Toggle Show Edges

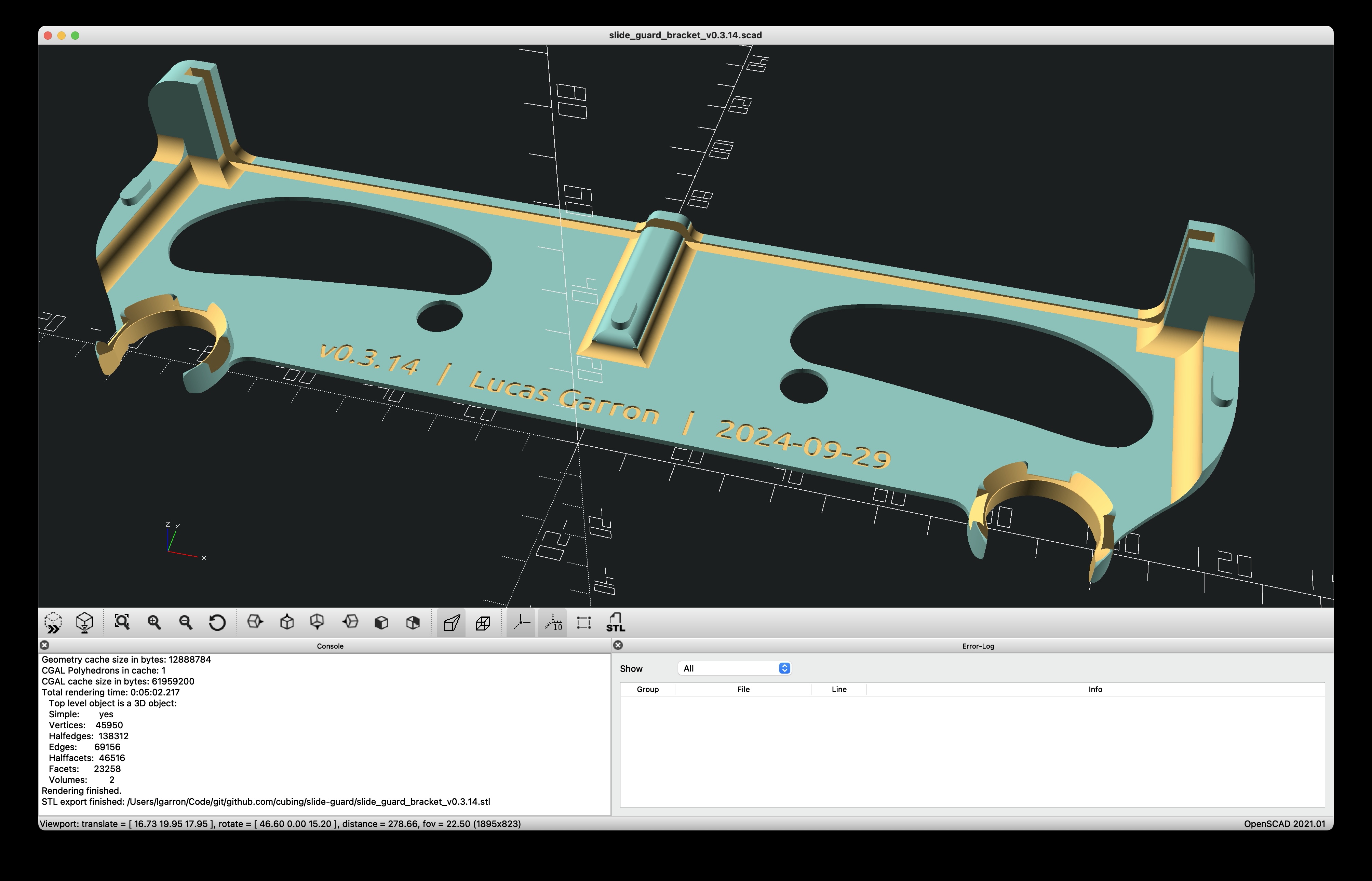[x=583, y=622]
